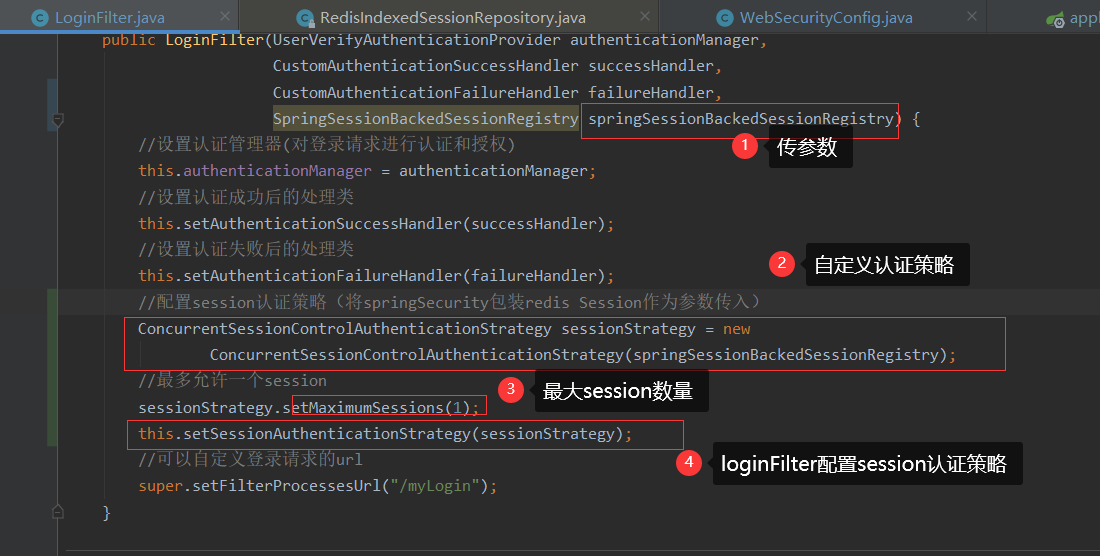Click the 'new' keyword
Image resolution: width=1100 pixels, height=556 pixels.
tap(737, 329)
